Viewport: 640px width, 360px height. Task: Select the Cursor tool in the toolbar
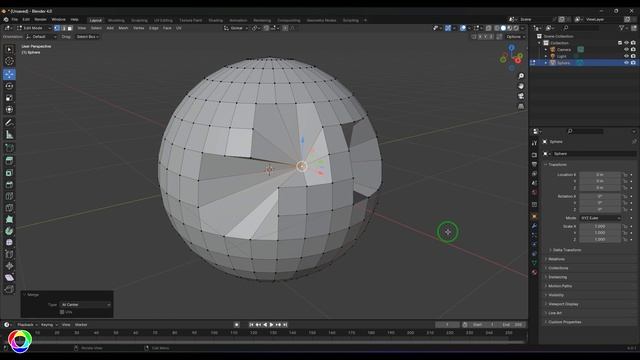9,61
